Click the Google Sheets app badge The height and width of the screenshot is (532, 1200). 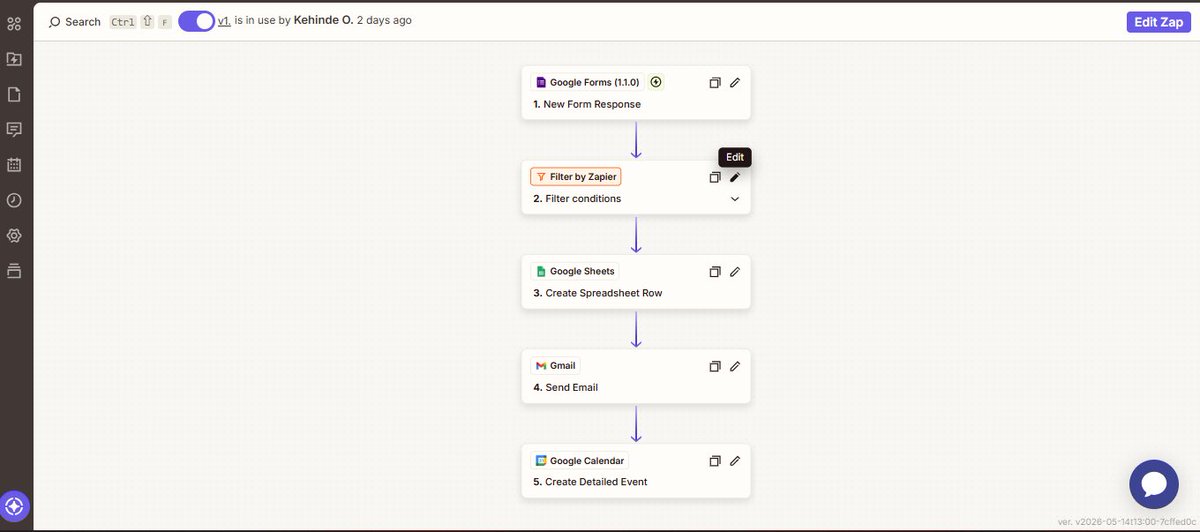pyautogui.click(x=575, y=271)
